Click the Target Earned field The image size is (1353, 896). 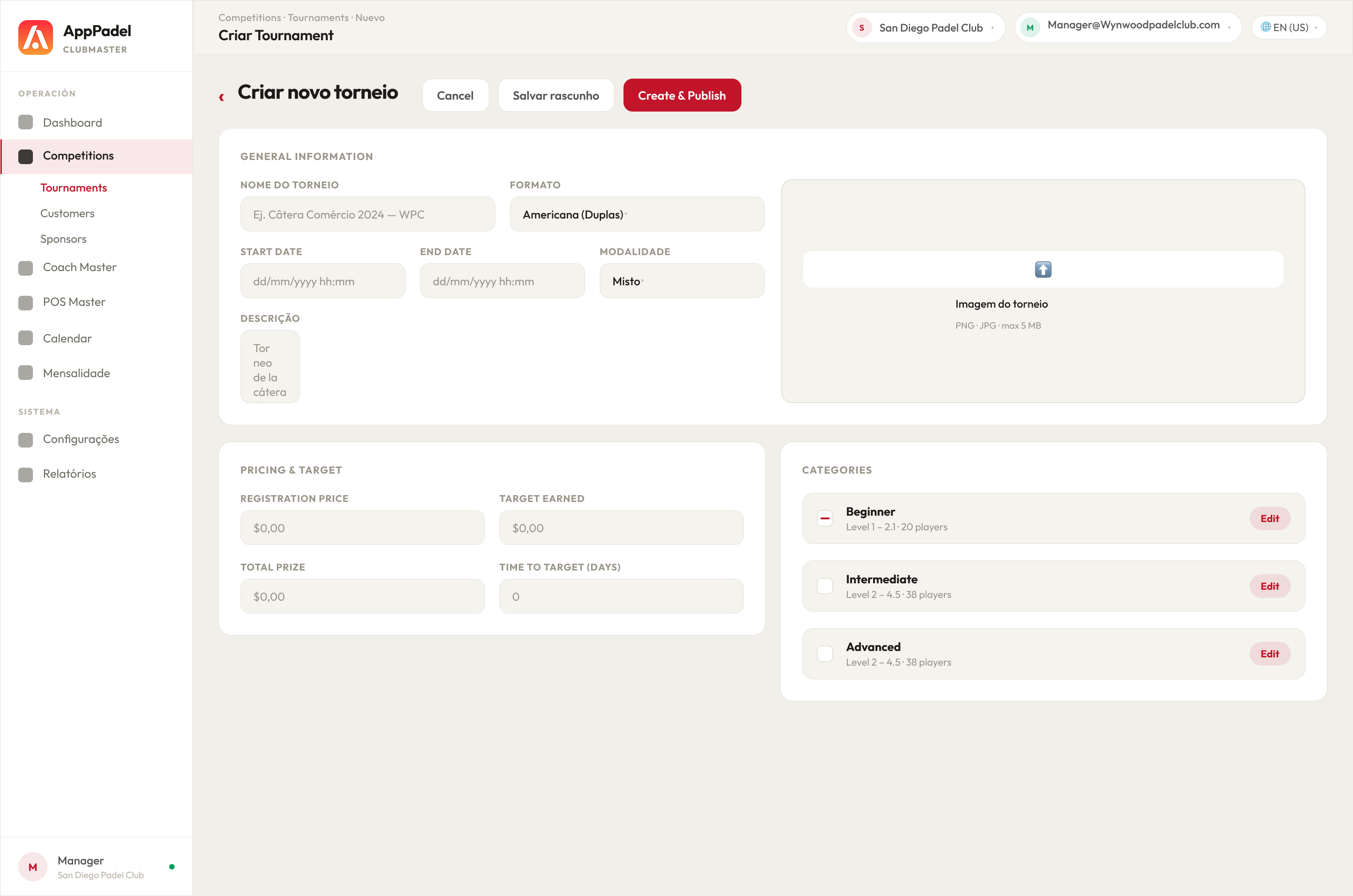click(x=621, y=528)
